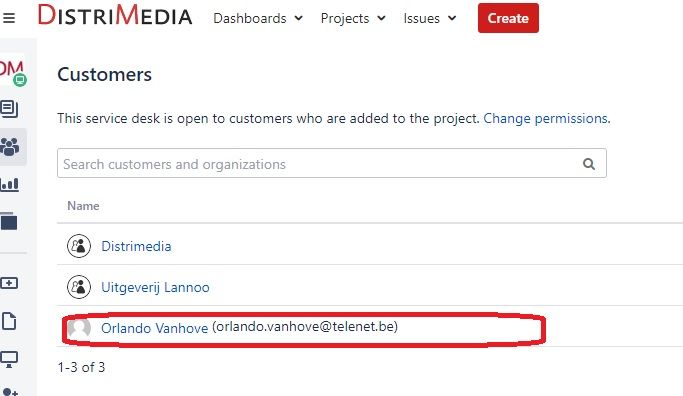The height and width of the screenshot is (396, 683).
Task: Click the magnifier search icon
Action: point(589,164)
